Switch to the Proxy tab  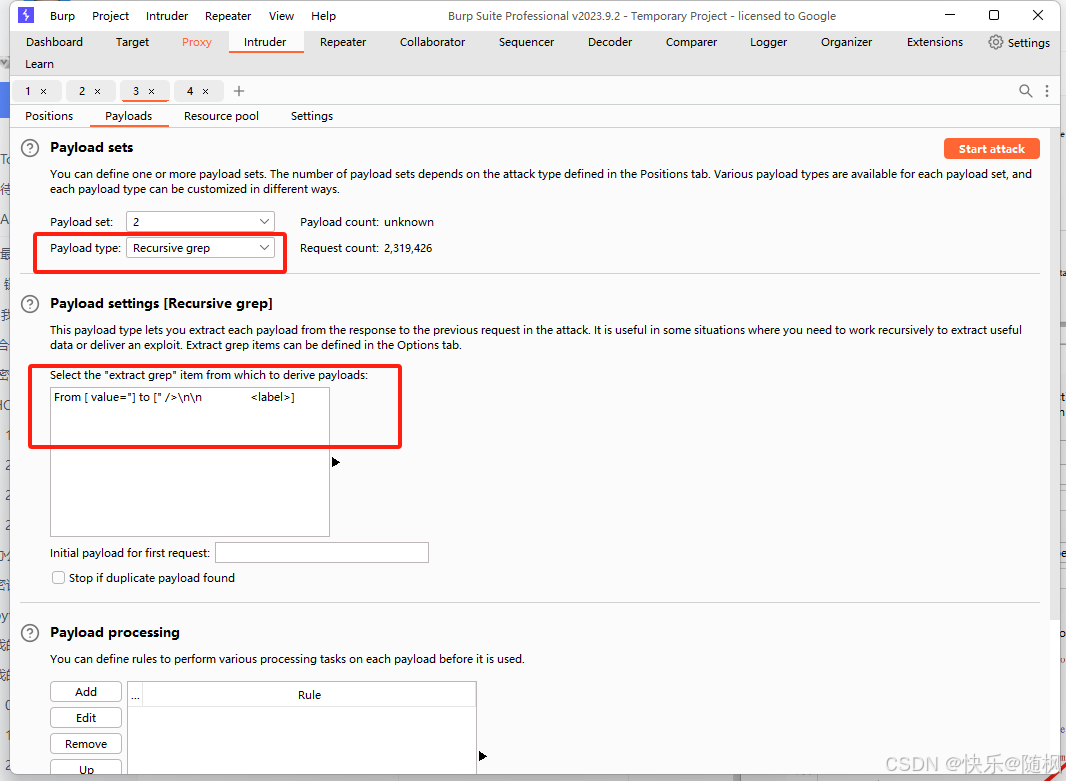point(196,42)
